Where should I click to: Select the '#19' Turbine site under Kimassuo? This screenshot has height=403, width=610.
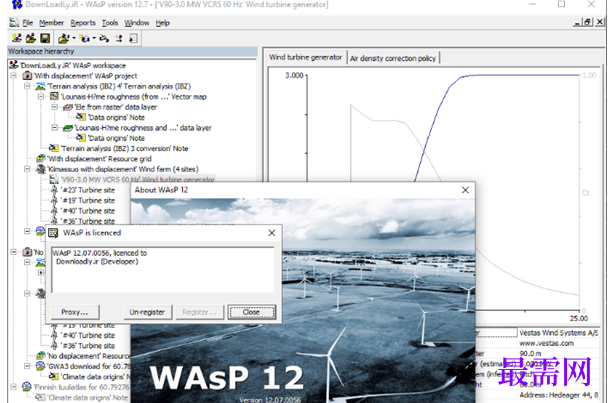point(88,200)
